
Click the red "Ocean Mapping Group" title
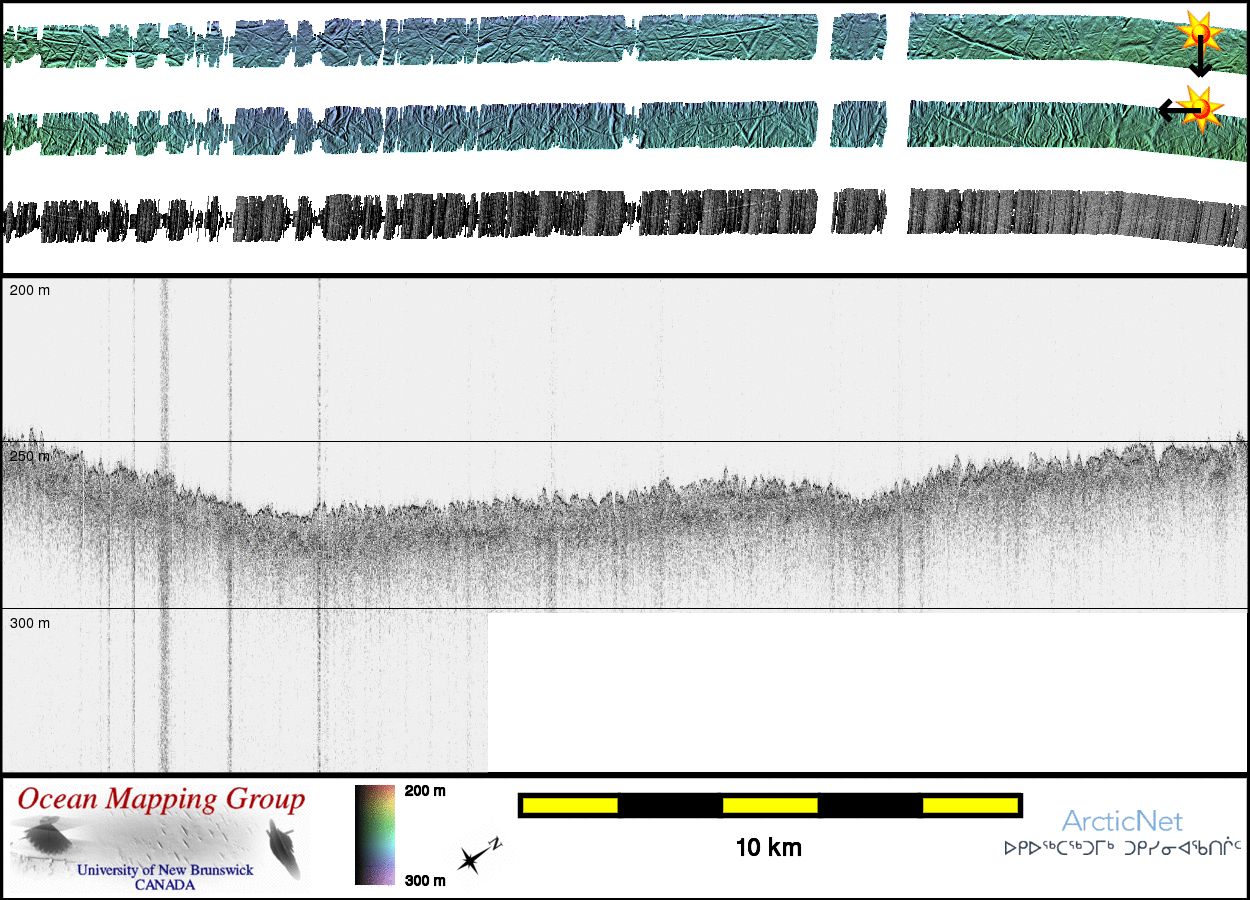coord(161,800)
